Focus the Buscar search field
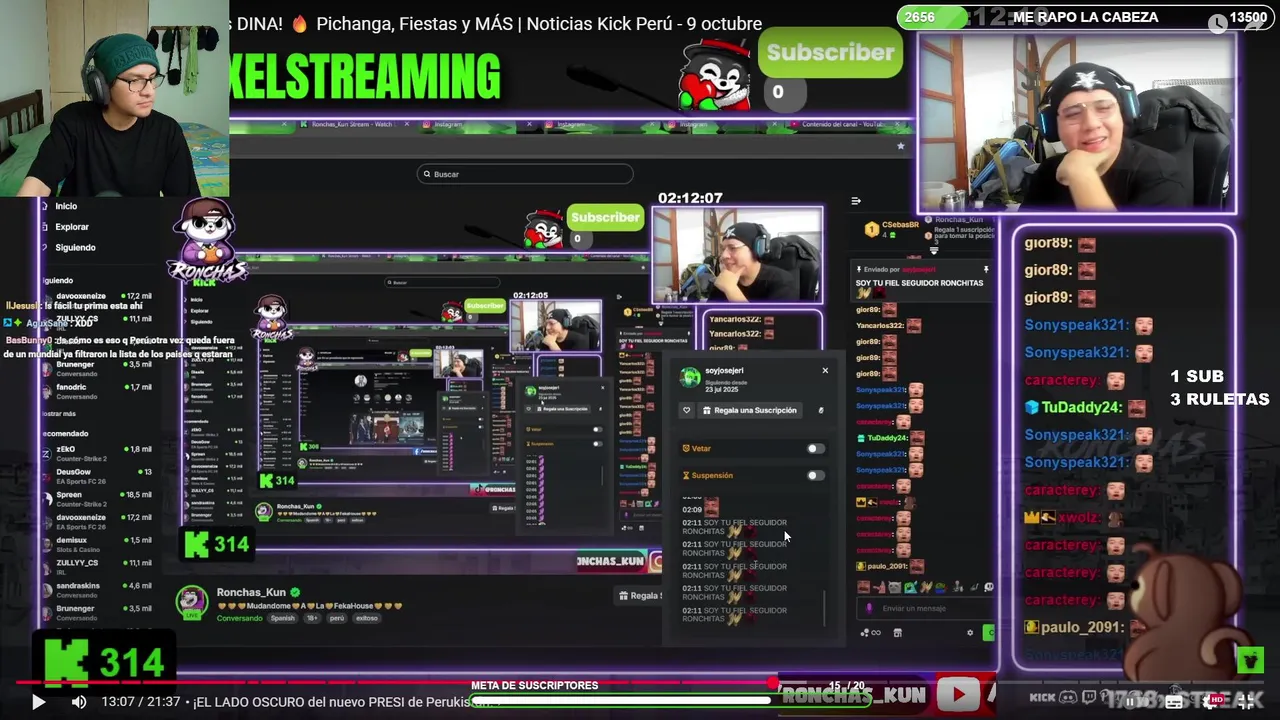The height and width of the screenshot is (720, 1280). 525,174
